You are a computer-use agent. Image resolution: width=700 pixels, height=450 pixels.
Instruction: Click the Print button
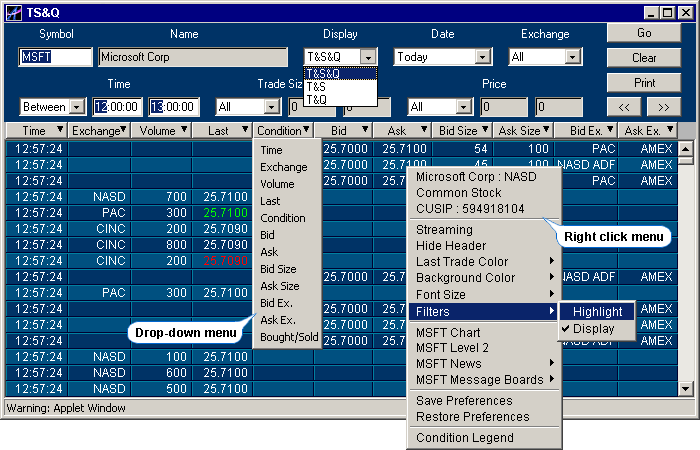point(644,83)
